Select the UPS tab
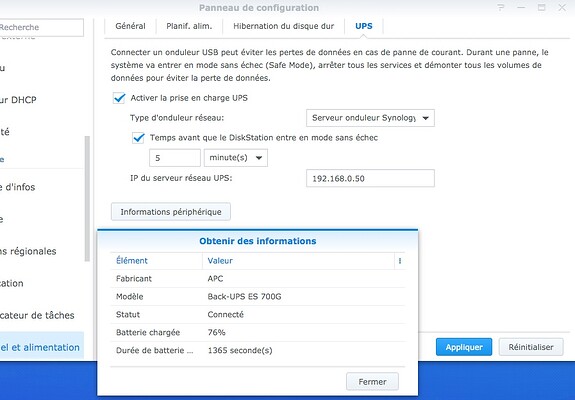This screenshot has height=400, width=575. [x=364, y=26]
